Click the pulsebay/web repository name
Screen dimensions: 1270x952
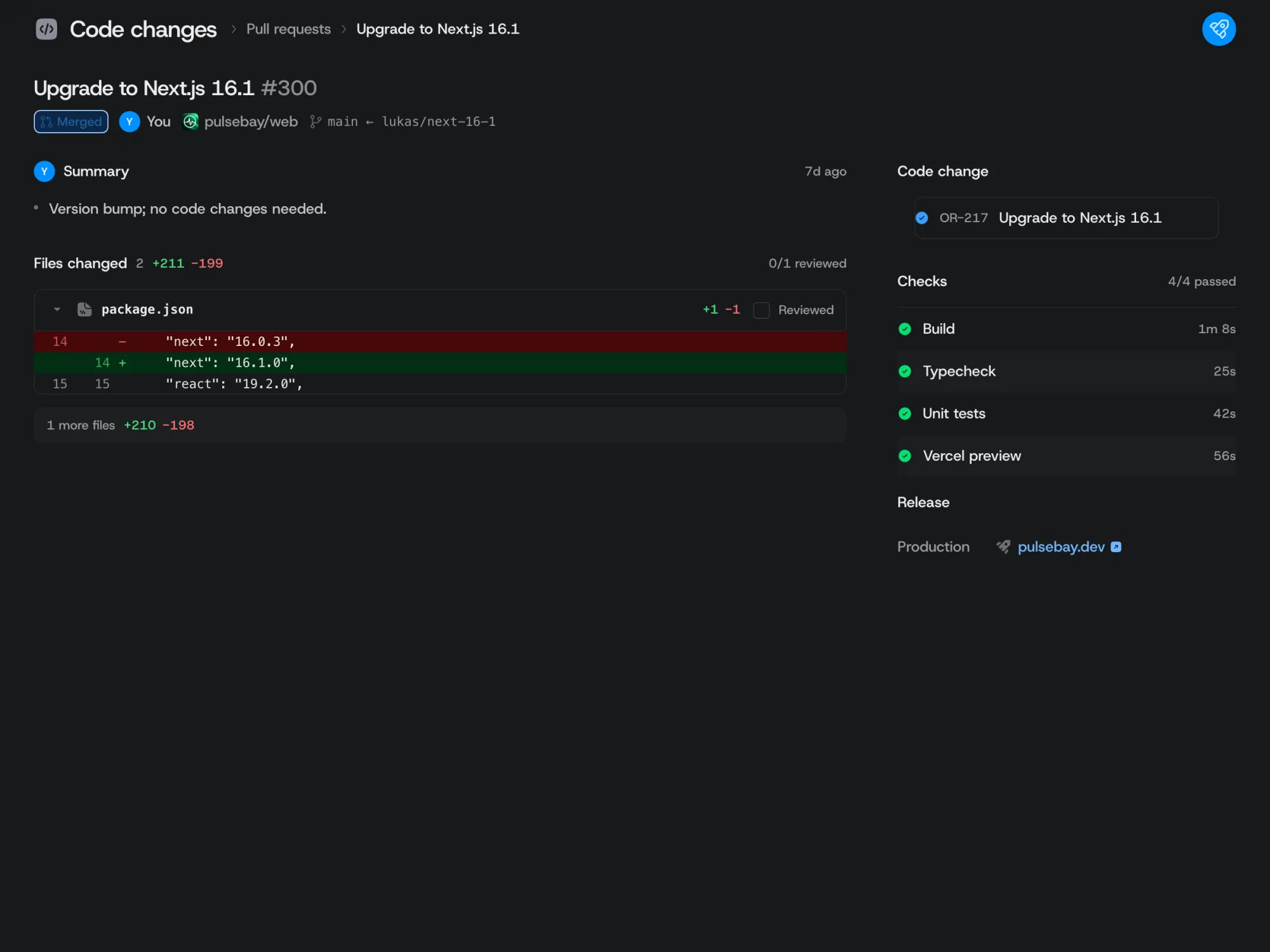tap(251, 122)
